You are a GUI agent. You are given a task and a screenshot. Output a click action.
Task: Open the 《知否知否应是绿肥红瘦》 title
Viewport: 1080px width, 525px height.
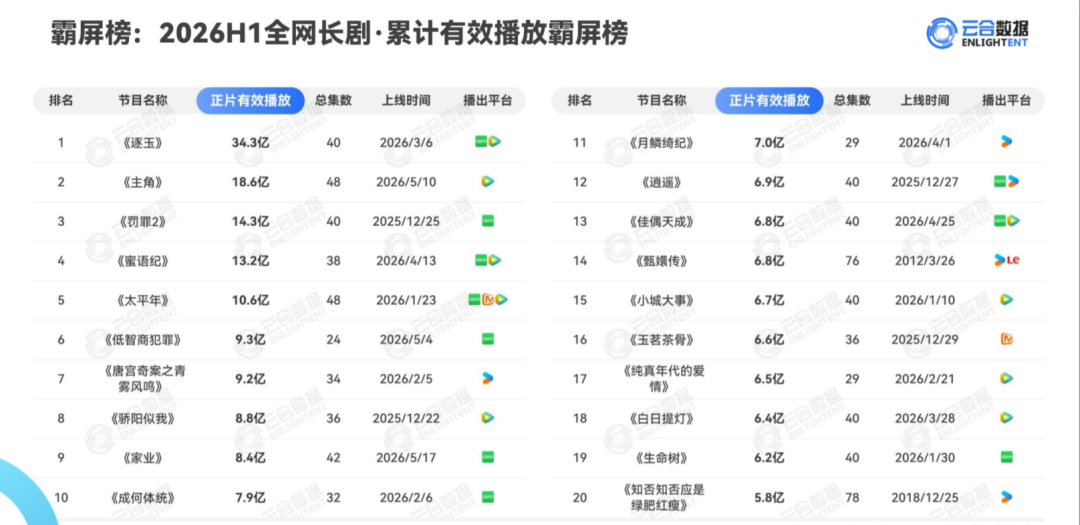661,496
